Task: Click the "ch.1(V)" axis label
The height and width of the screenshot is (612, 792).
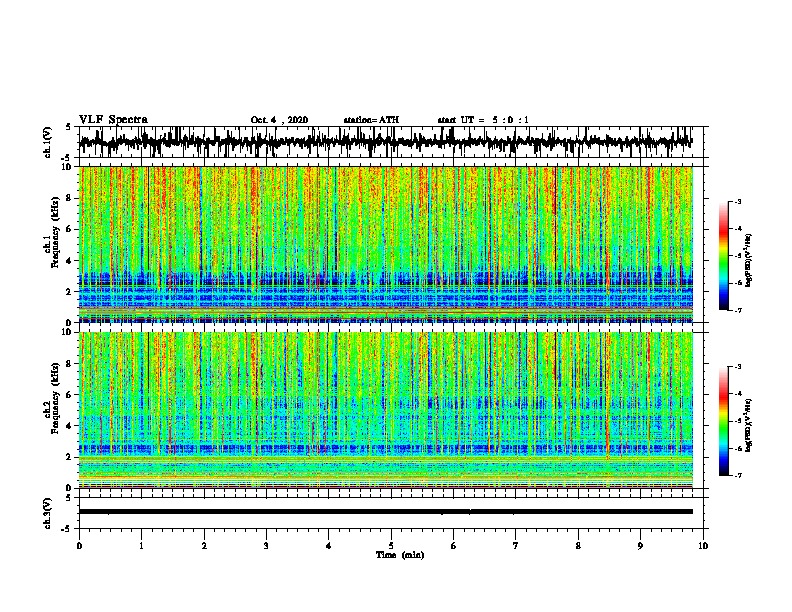Action: tap(48, 142)
